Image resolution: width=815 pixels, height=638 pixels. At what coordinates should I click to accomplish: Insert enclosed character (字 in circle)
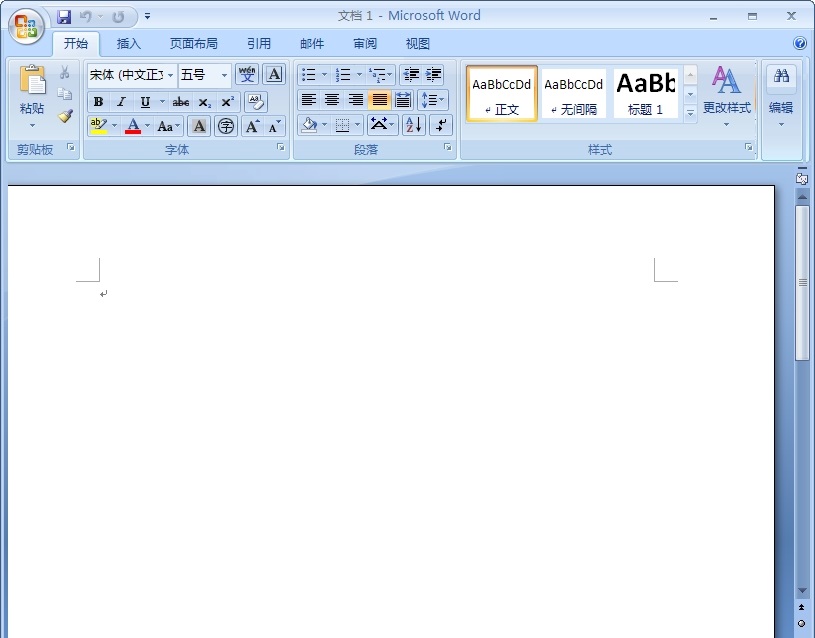point(226,126)
